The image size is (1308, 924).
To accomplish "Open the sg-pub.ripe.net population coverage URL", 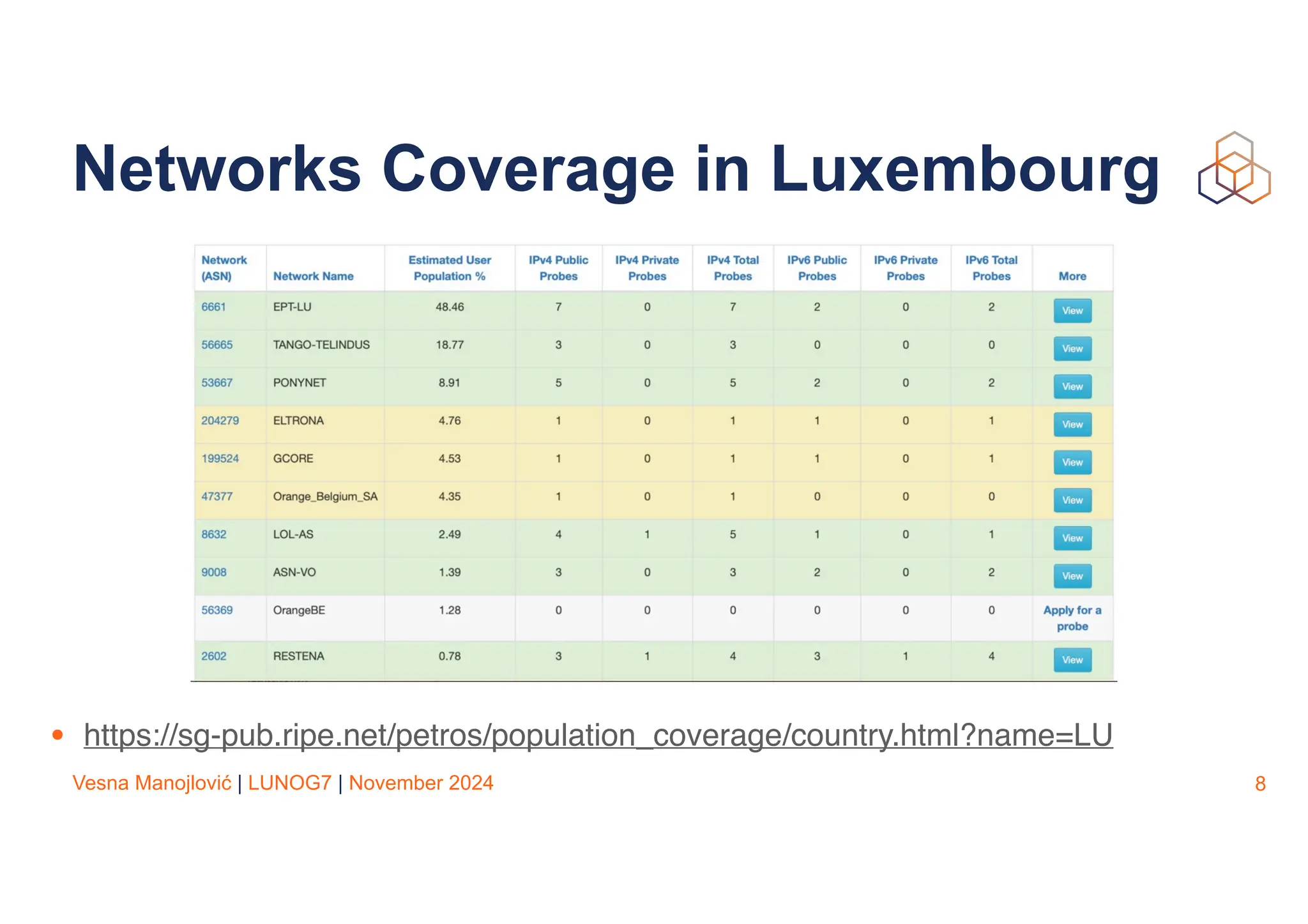I will coord(598,735).
